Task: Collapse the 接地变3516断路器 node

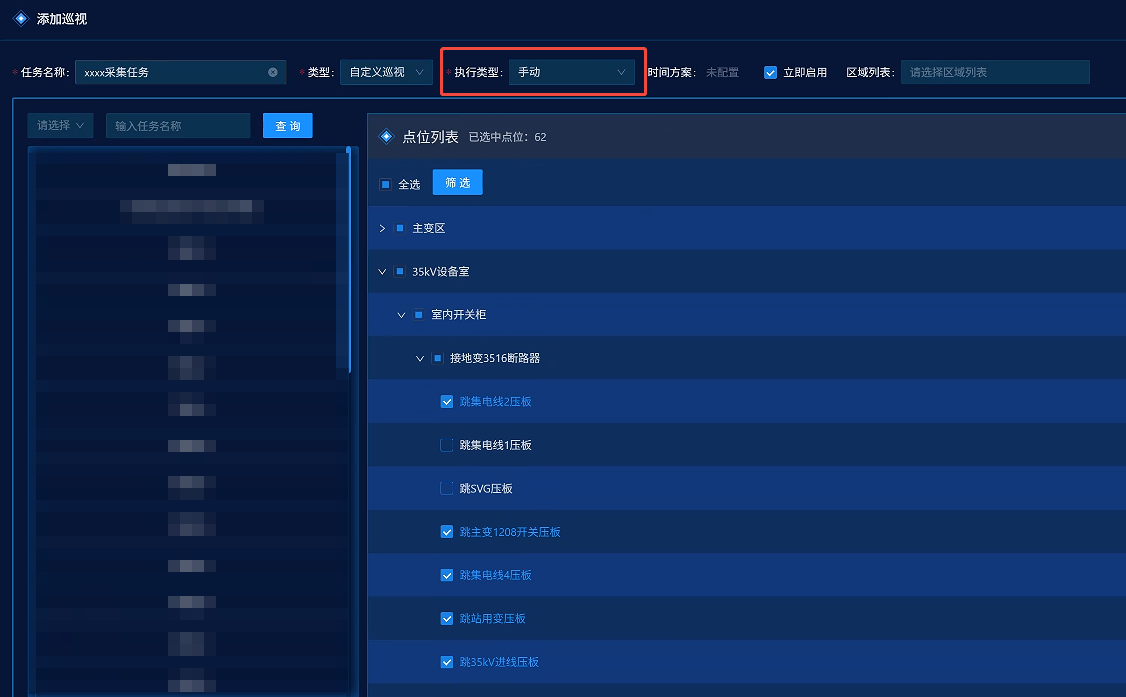Action: coord(420,358)
